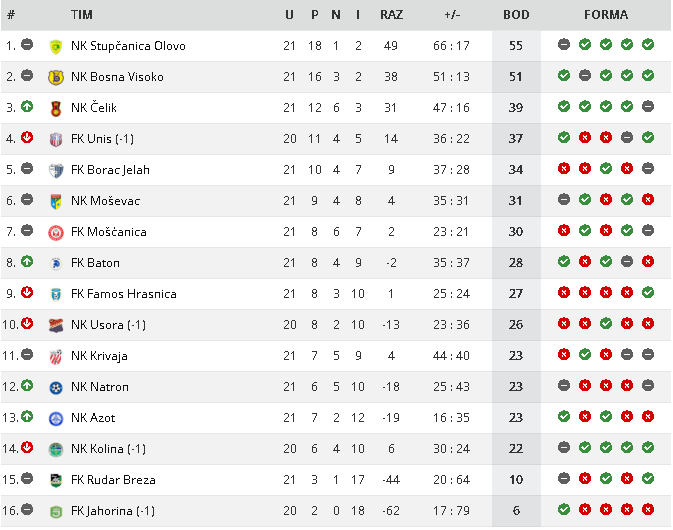Click NK Stupčanica Olovo club crest

[56, 46]
